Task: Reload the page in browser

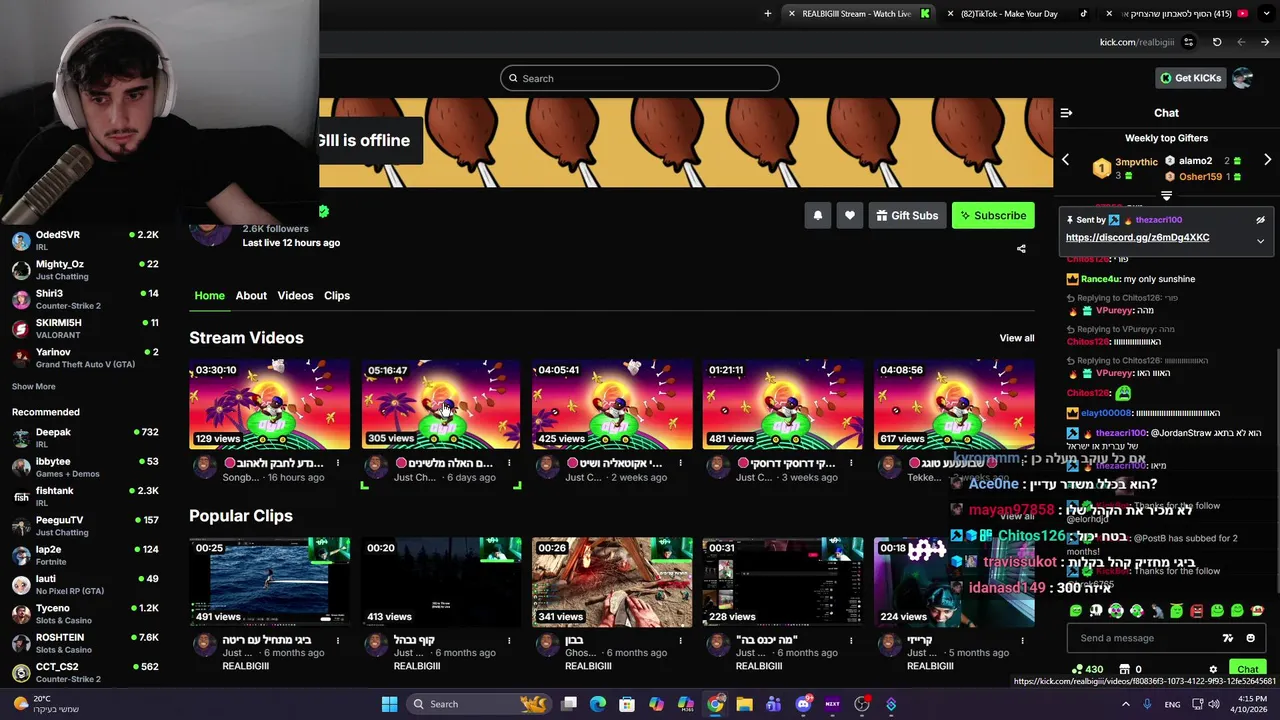Action: 1217,42
